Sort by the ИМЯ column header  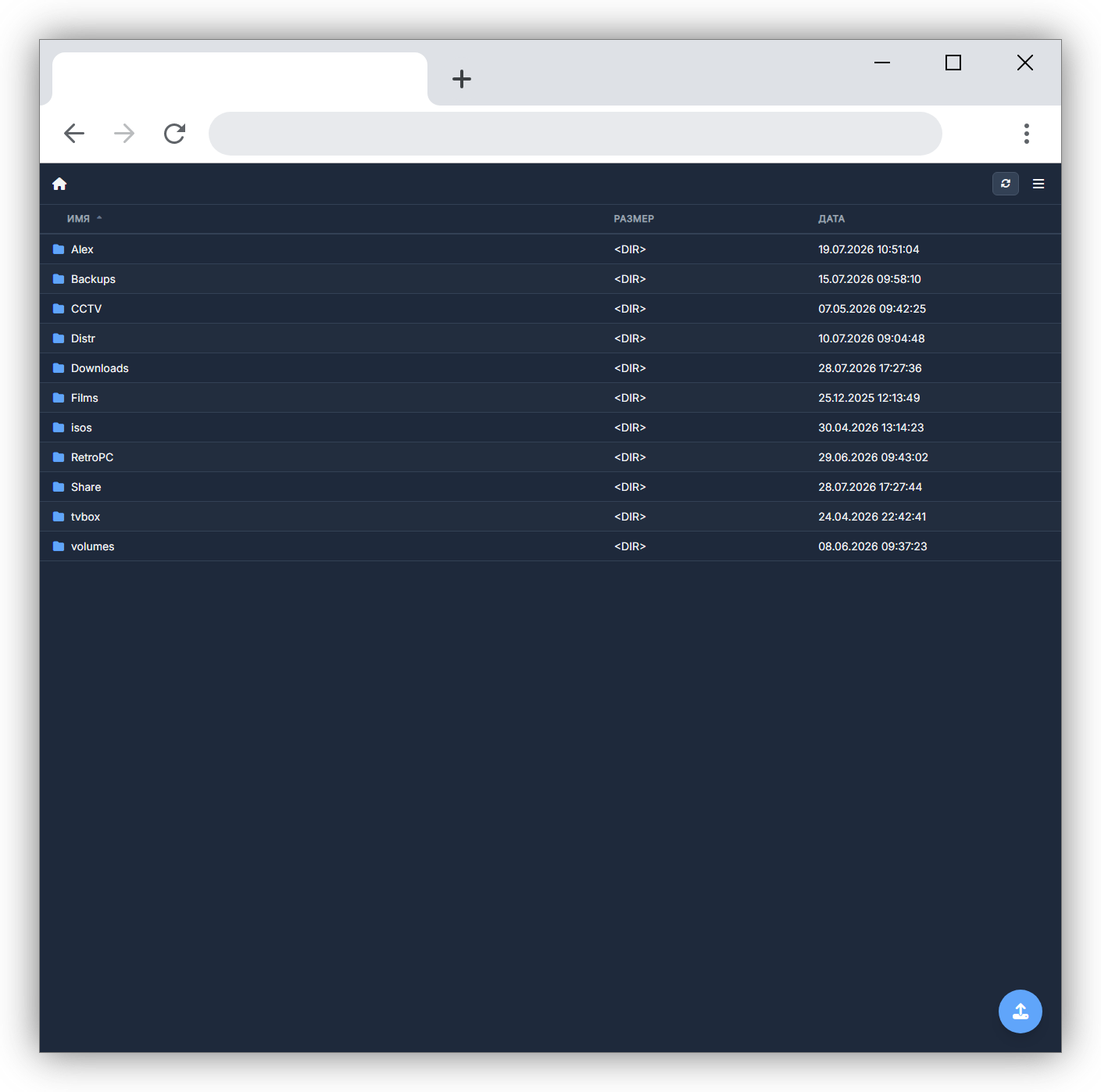tap(78, 219)
